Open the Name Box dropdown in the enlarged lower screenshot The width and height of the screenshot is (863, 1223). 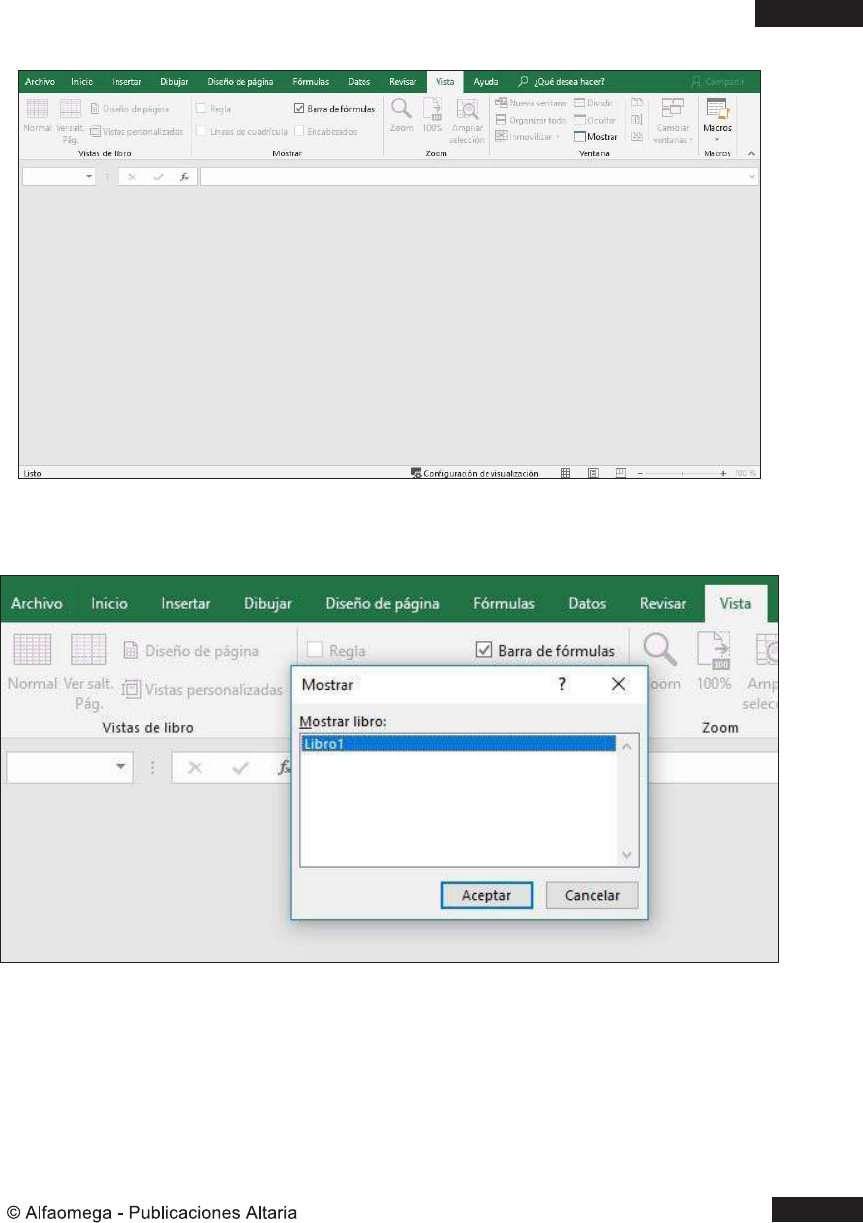(x=121, y=767)
